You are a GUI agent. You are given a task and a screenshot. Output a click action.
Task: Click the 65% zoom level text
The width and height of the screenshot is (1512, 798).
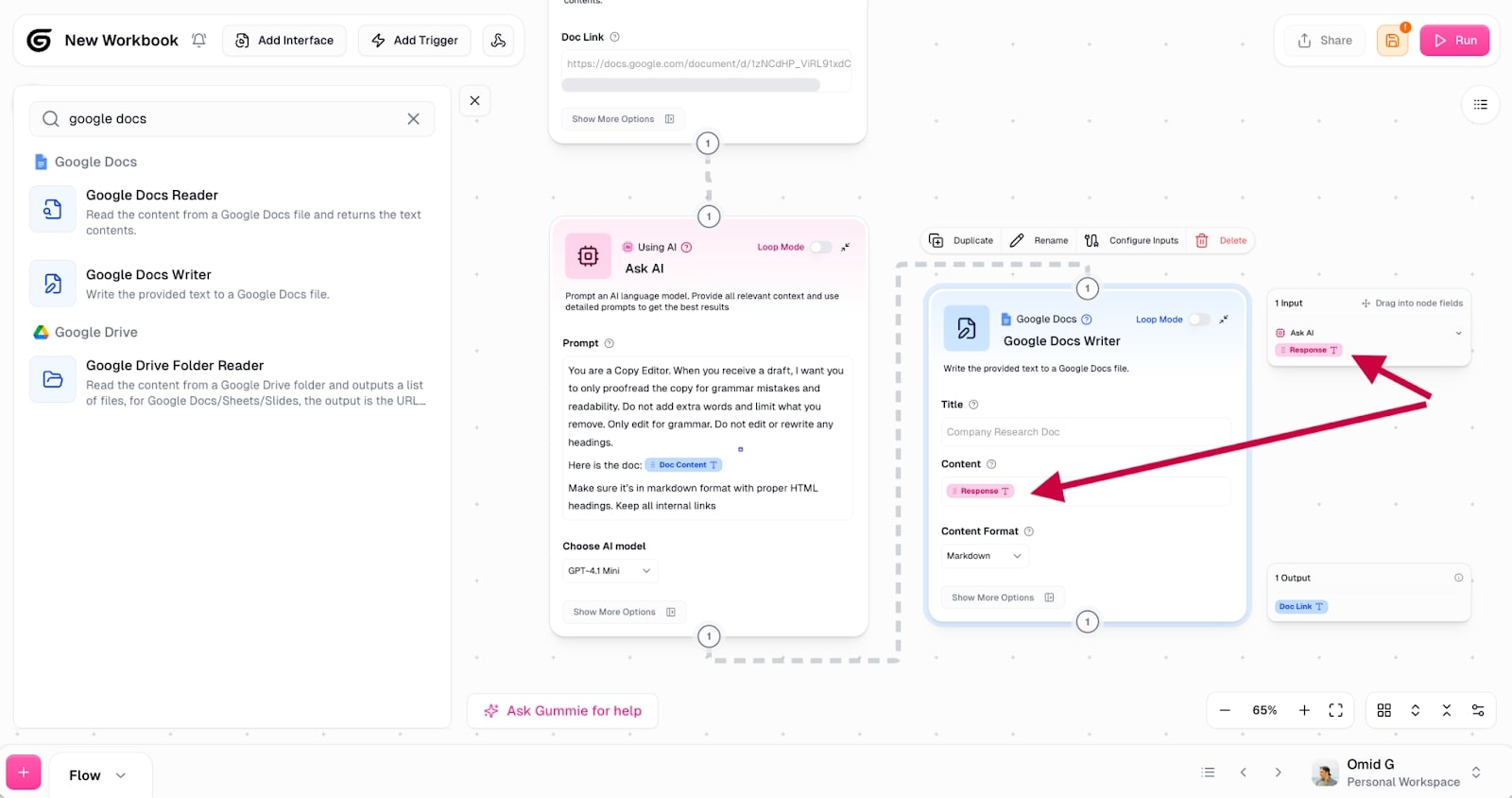point(1264,710)
